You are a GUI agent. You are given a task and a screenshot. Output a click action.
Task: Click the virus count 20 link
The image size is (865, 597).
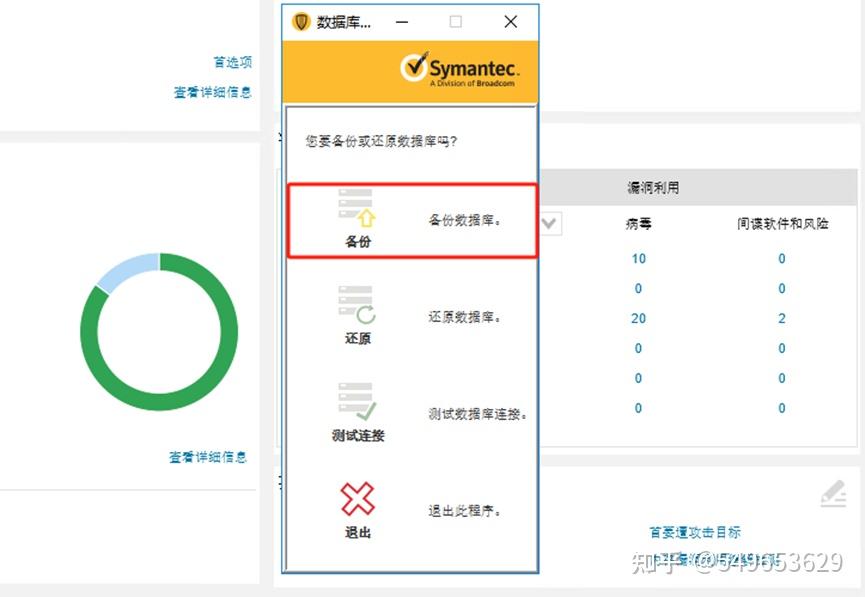638,318
